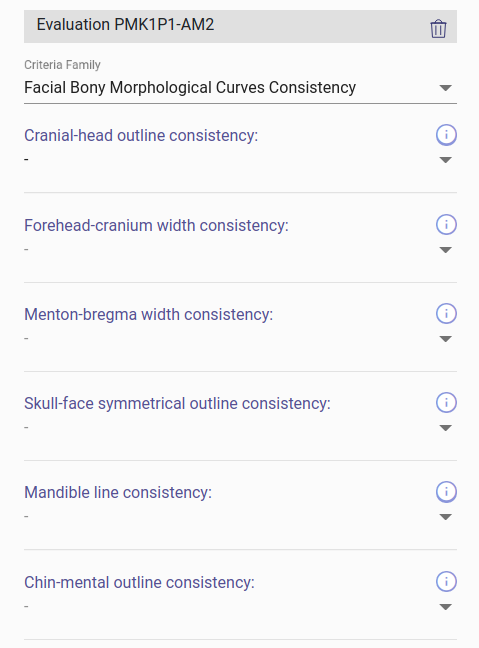Show info for Skull-face symmetrical outline consistency
Screen dimensions: 479x648
(x=446, y=403)
